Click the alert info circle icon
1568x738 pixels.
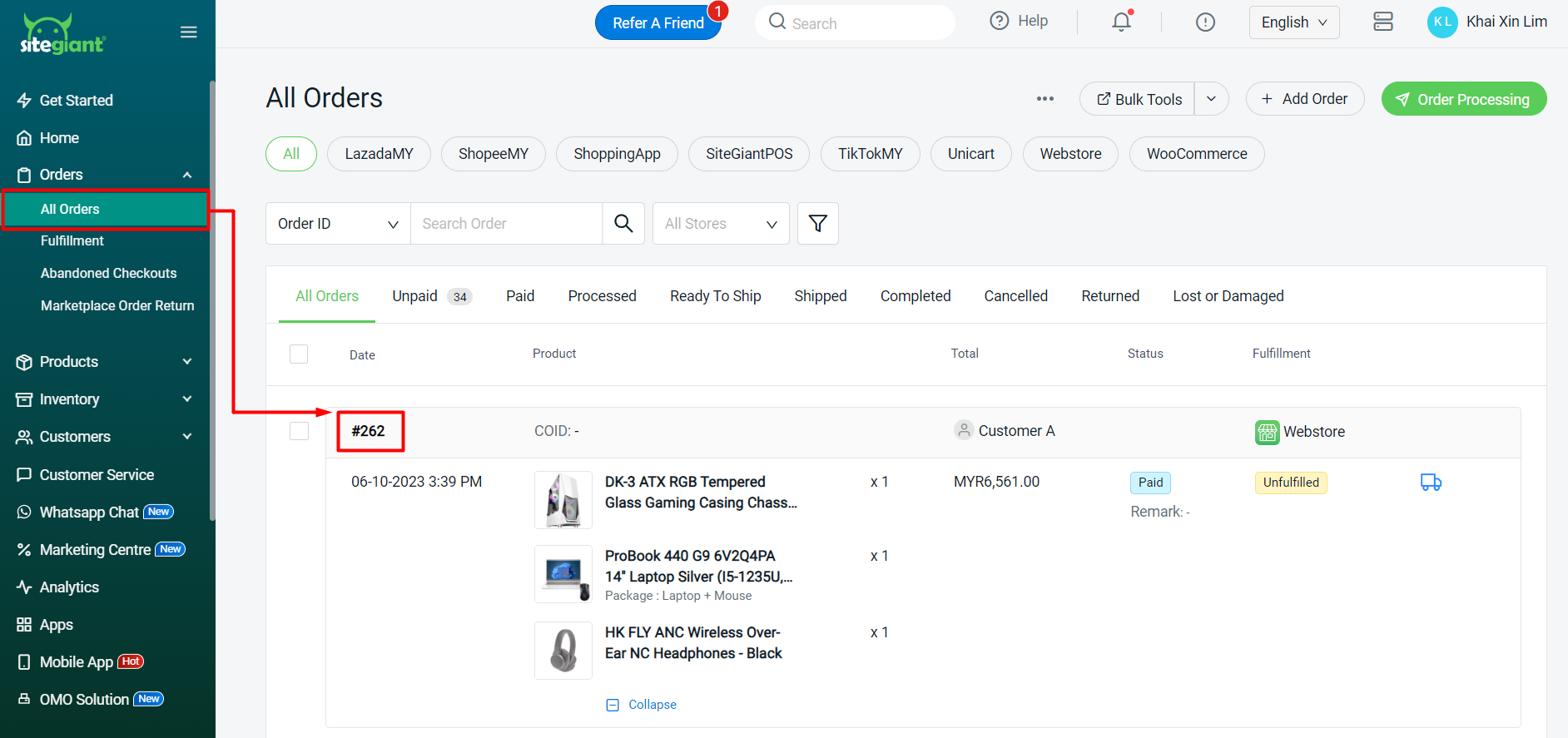[1205, 22]
